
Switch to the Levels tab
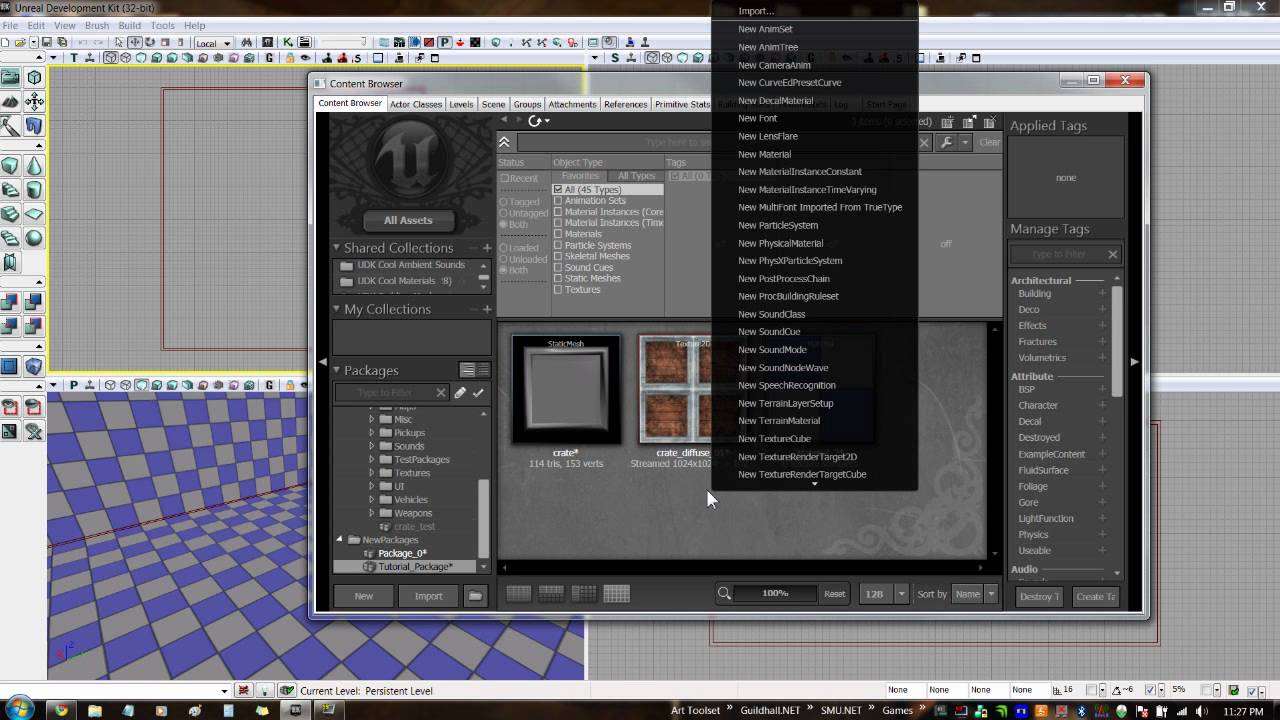click(x=461, y=104)
